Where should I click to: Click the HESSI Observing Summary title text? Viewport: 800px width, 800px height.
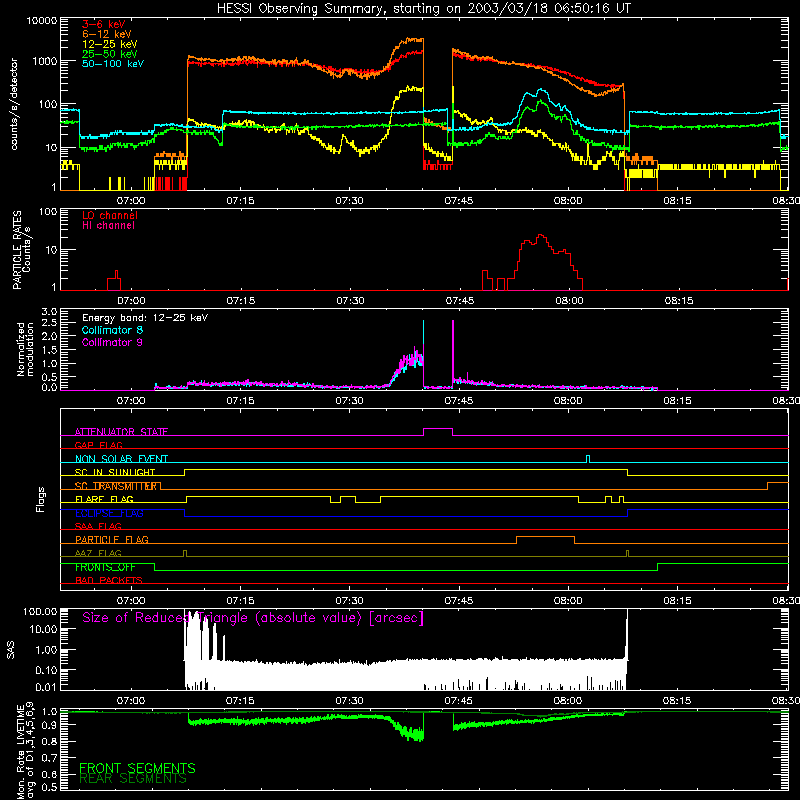click(x=423, y=8)
